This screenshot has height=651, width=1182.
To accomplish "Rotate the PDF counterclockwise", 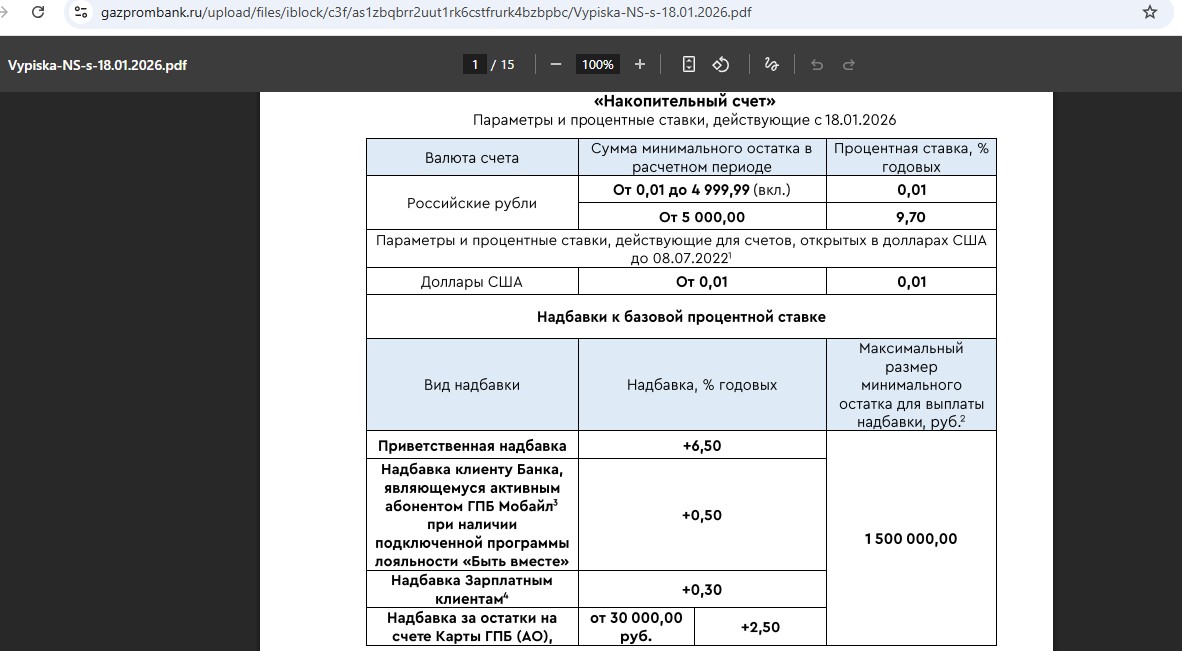I will click(x=720, y=64).
